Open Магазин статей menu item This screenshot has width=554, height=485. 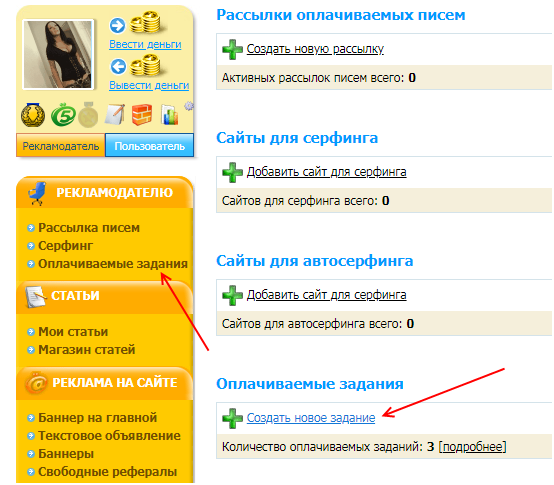point(87,350)
